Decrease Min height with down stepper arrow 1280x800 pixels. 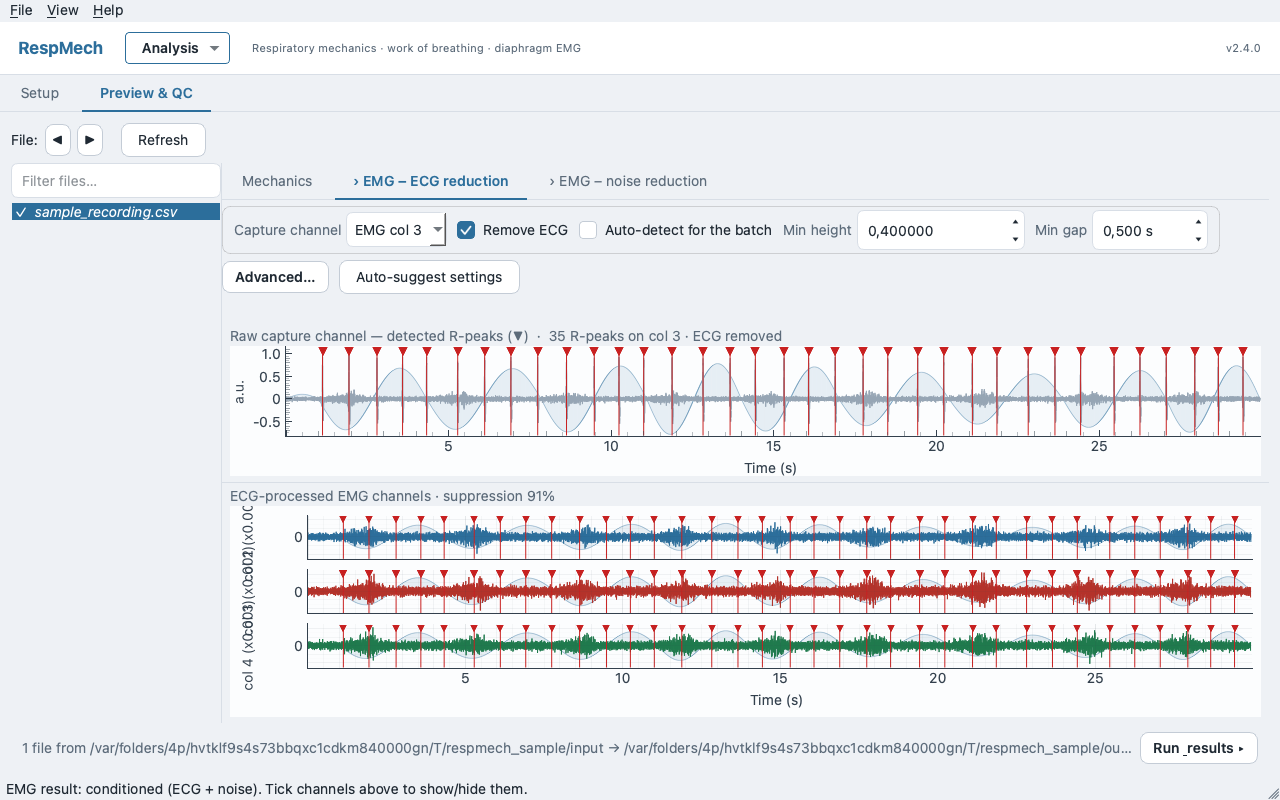(x=1016, y=239)
